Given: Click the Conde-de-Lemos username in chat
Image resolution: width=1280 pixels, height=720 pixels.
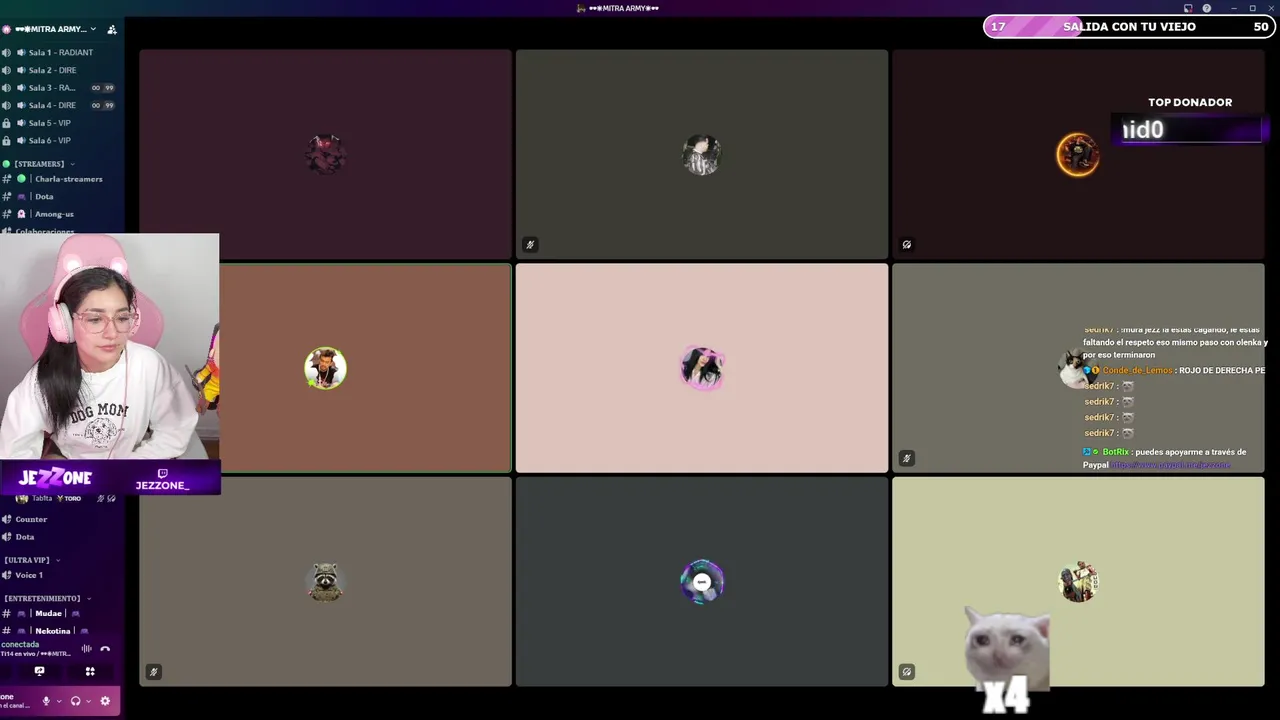Looking at the screenshot, I should click(x=1137, y=370).
